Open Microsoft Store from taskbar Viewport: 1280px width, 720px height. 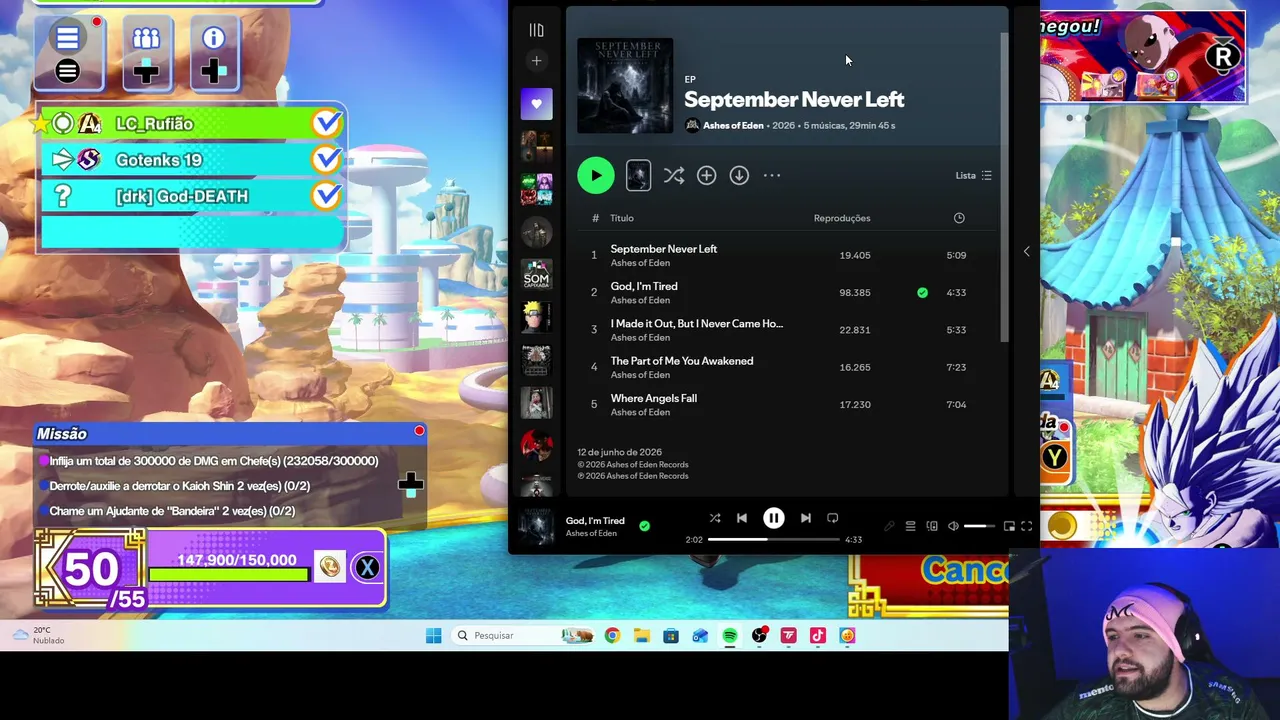671,636
